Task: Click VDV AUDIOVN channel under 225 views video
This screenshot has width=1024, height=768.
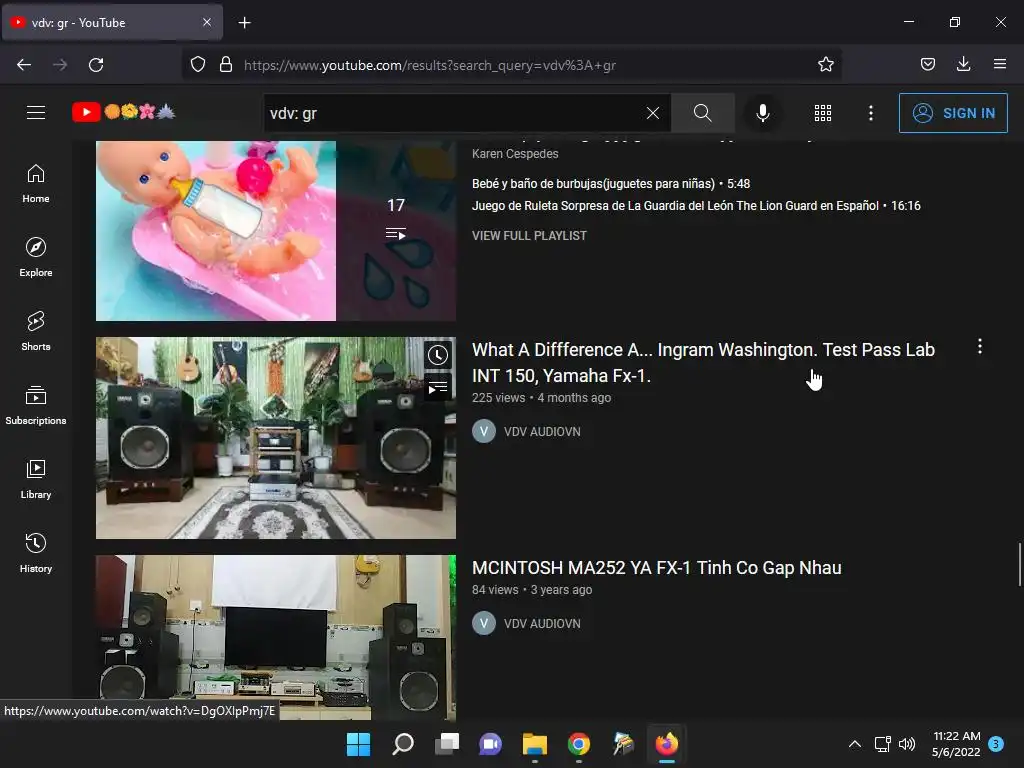Action: pos(542,432)
